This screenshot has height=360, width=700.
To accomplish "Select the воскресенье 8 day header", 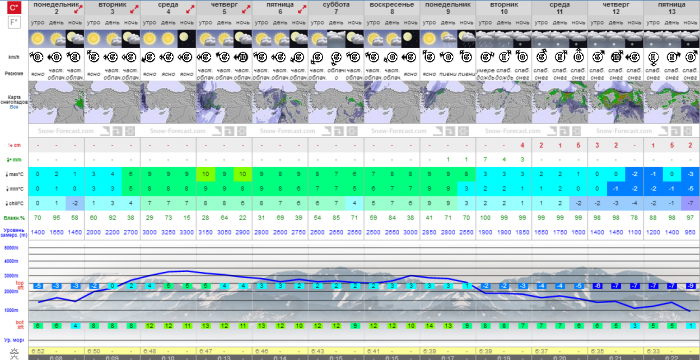I will click(392, 8).
